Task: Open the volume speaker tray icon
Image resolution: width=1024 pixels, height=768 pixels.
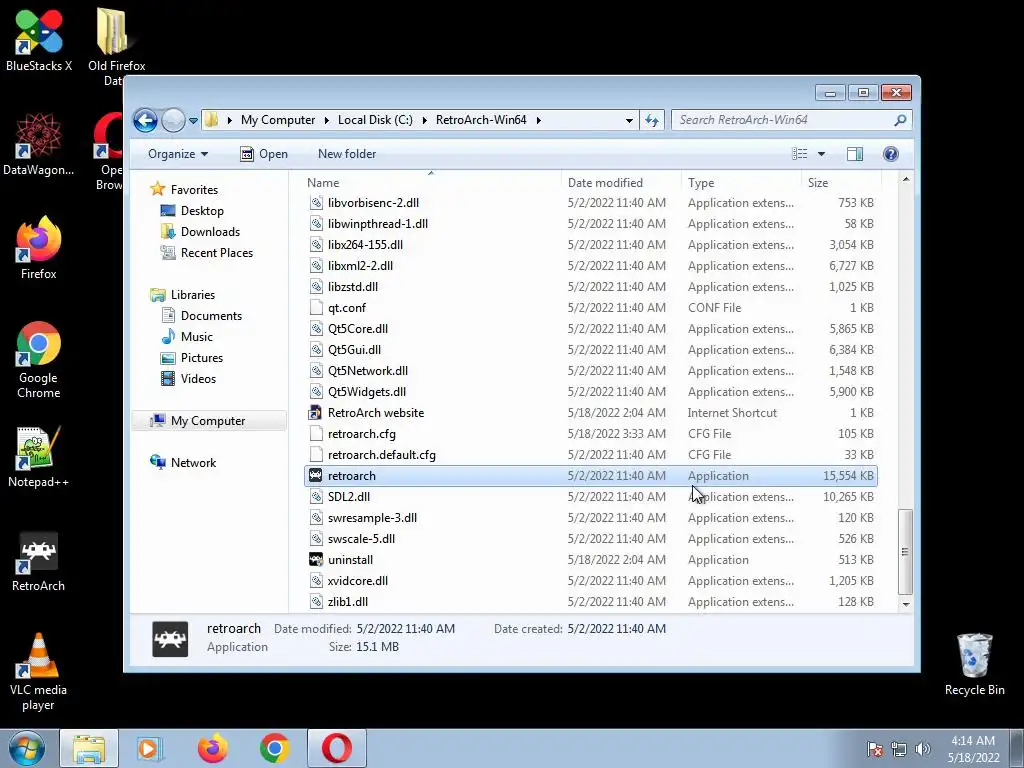Action: (923, 749)
